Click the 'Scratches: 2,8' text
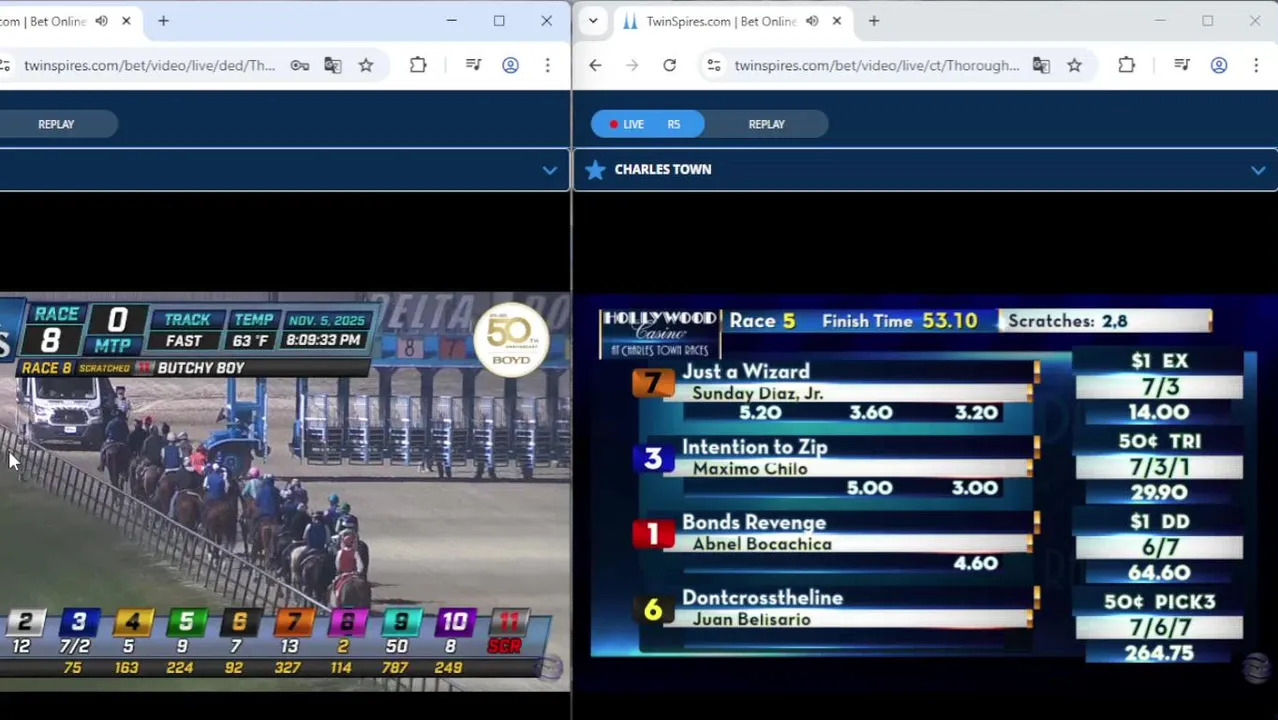This screenshot has height=720, width=1278. click(1067, 321)
